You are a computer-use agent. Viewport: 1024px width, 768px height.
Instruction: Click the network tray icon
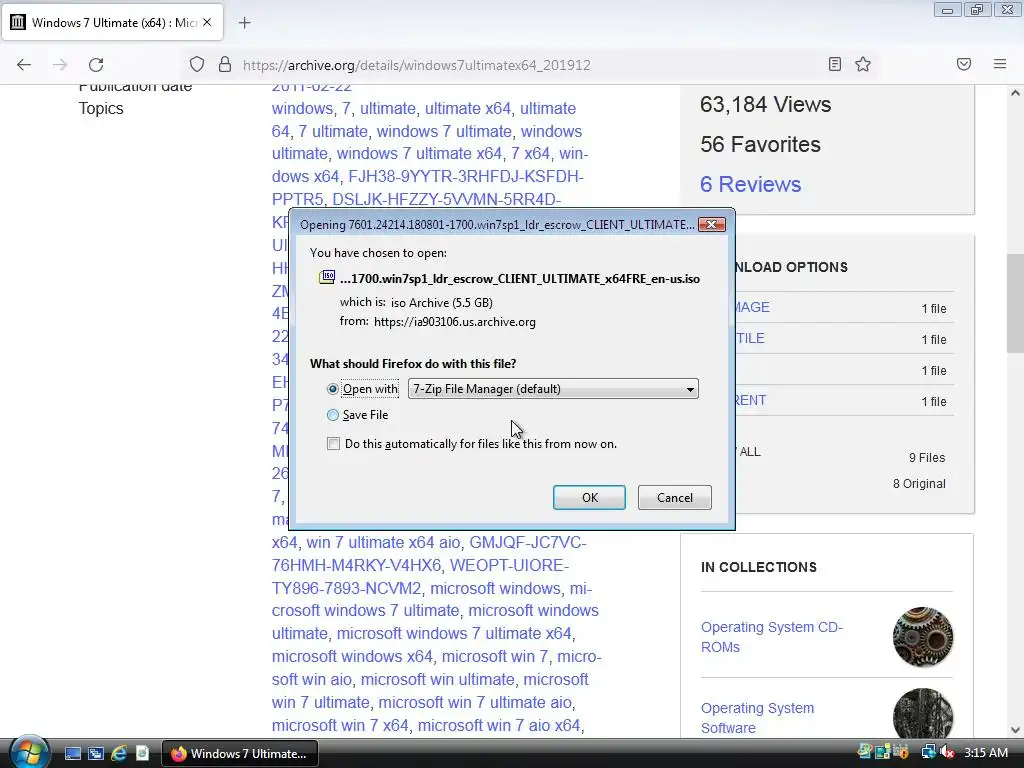pyautogui.click(x=928, y=752)
